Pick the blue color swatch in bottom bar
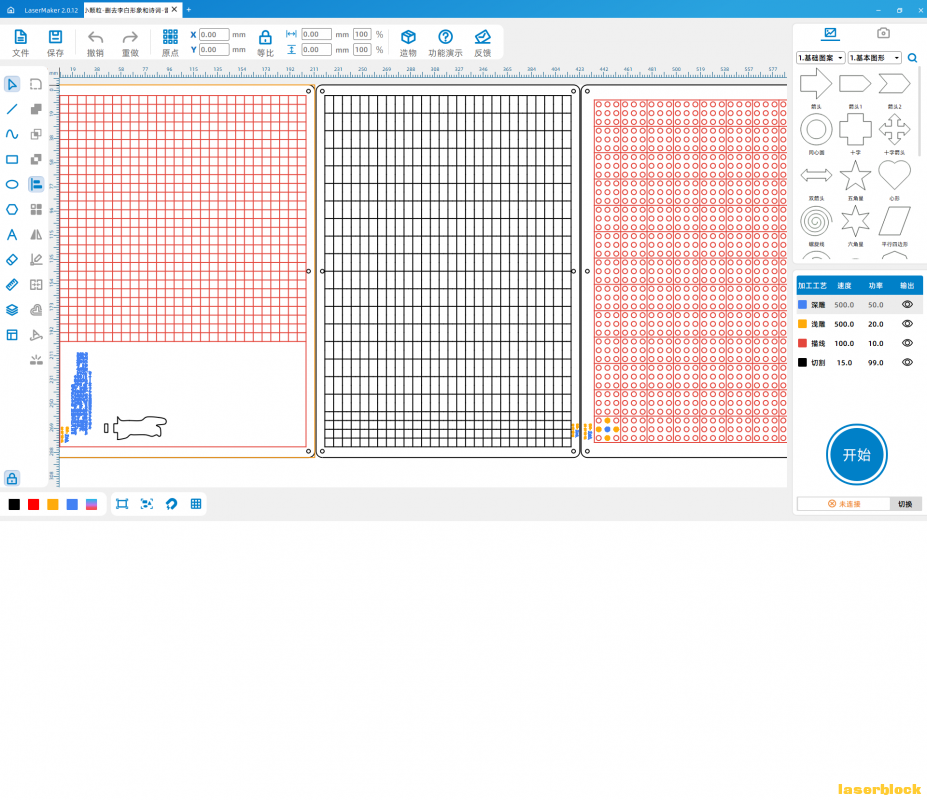The width and height of the screenshot is (927, 800). click(x=72, y=504)
